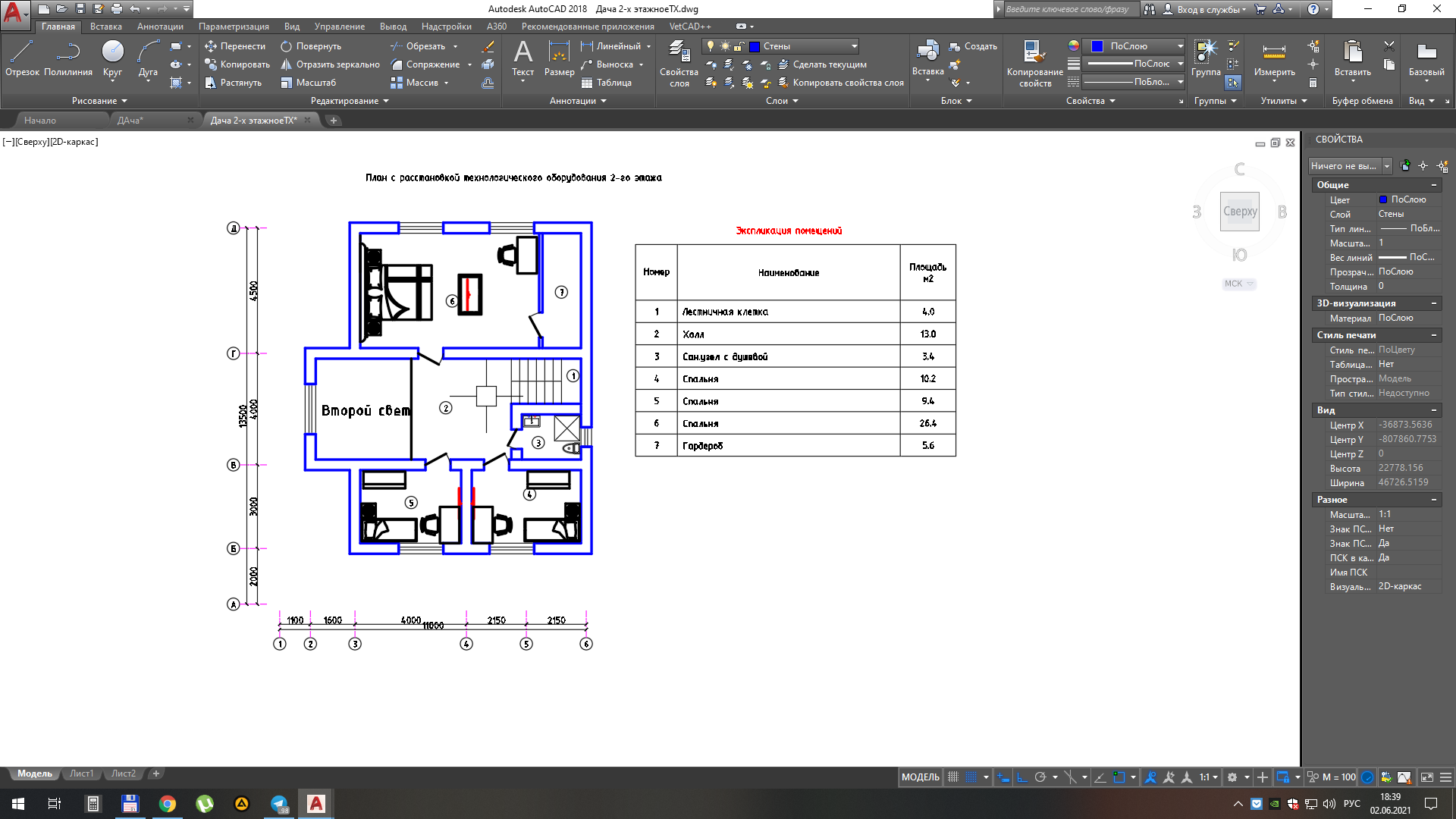Click Создать block button

point(973,46)
